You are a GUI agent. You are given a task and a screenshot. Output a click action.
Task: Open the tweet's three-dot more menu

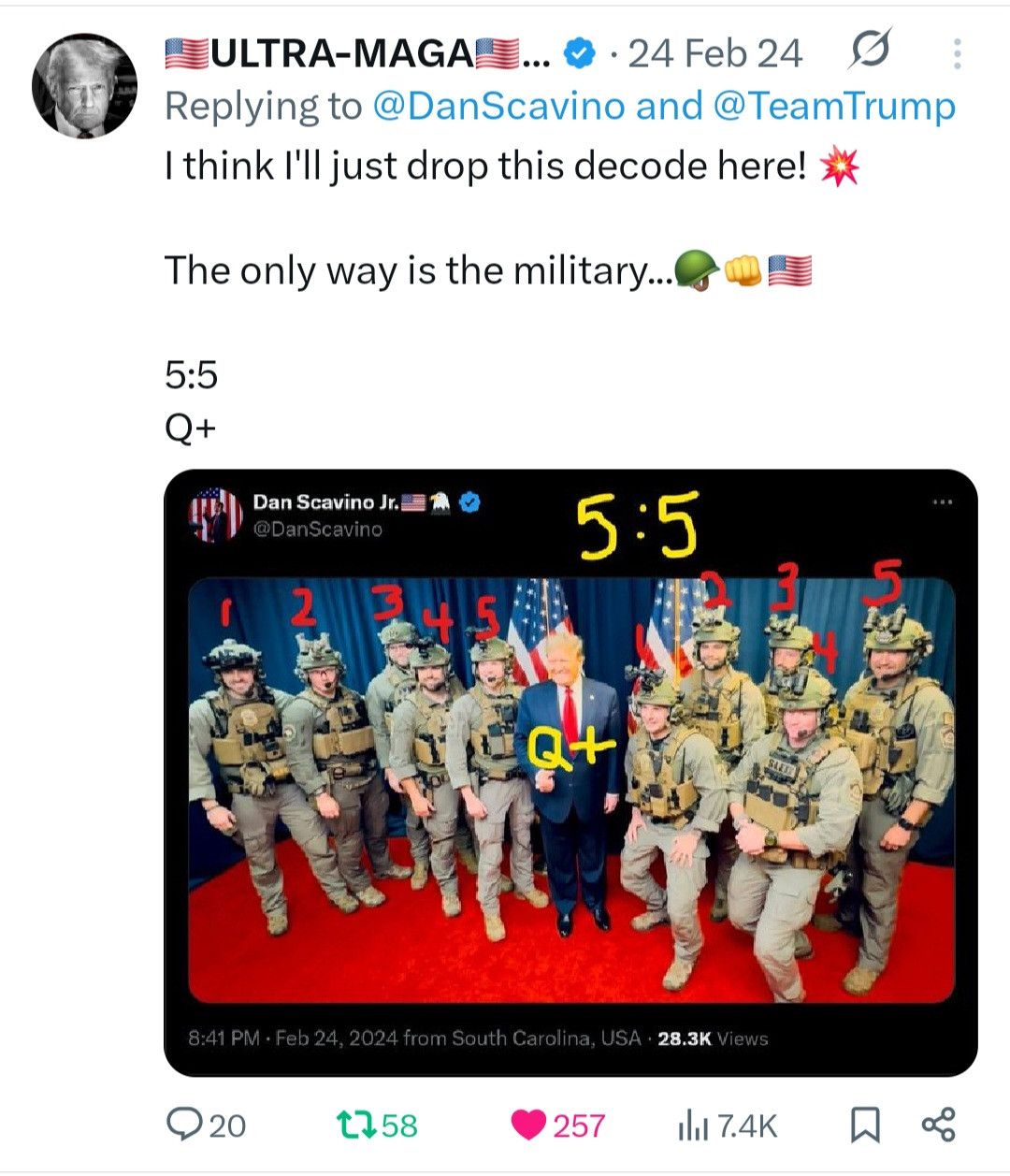pyautogui.click(x=957, y=54)
